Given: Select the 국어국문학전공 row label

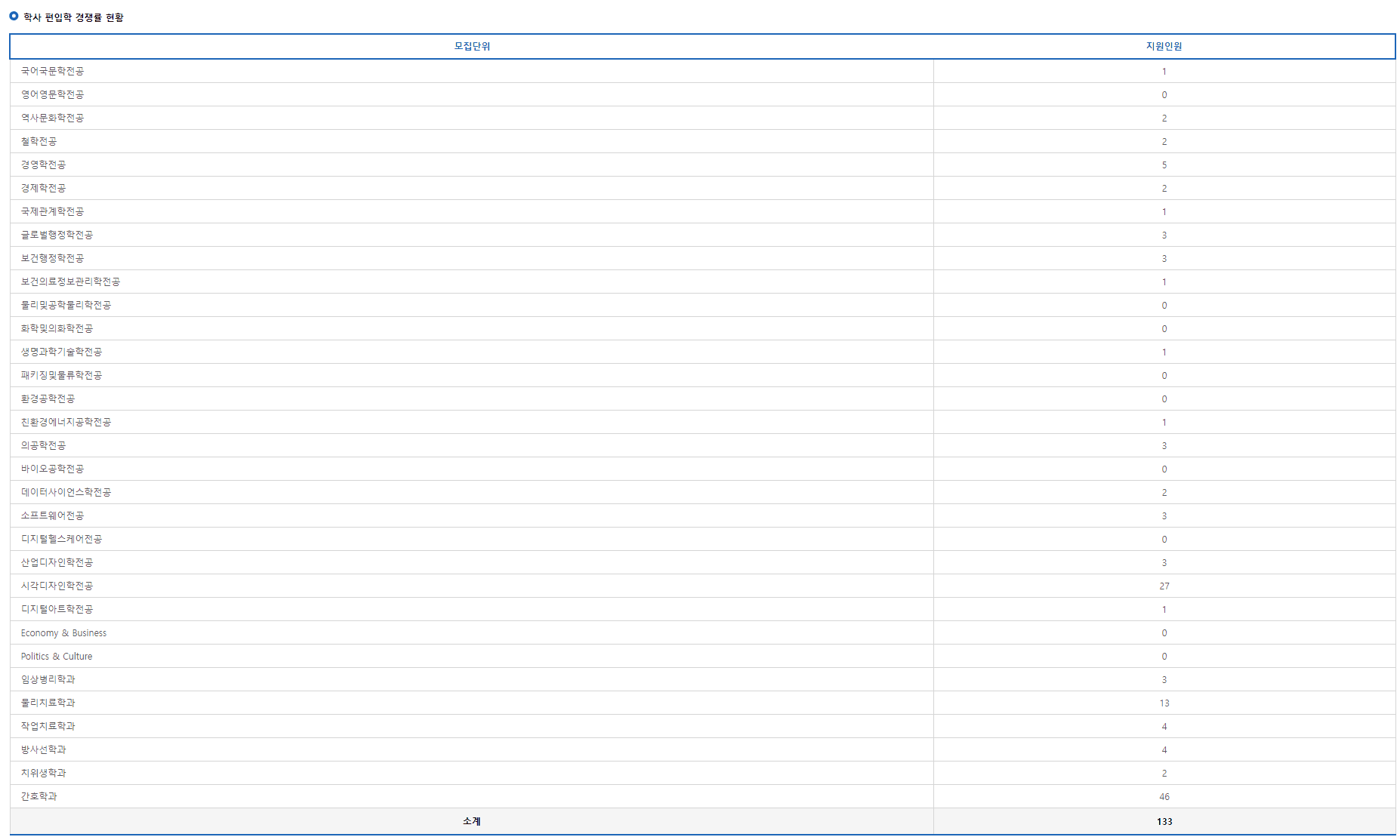Looking at the screenshot, I should click(x=52, y=71).
